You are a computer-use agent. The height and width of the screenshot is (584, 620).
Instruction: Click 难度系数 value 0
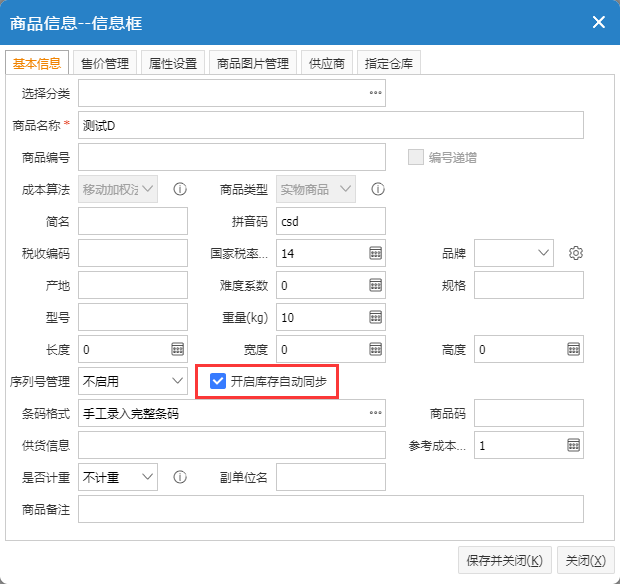(284, 285)
